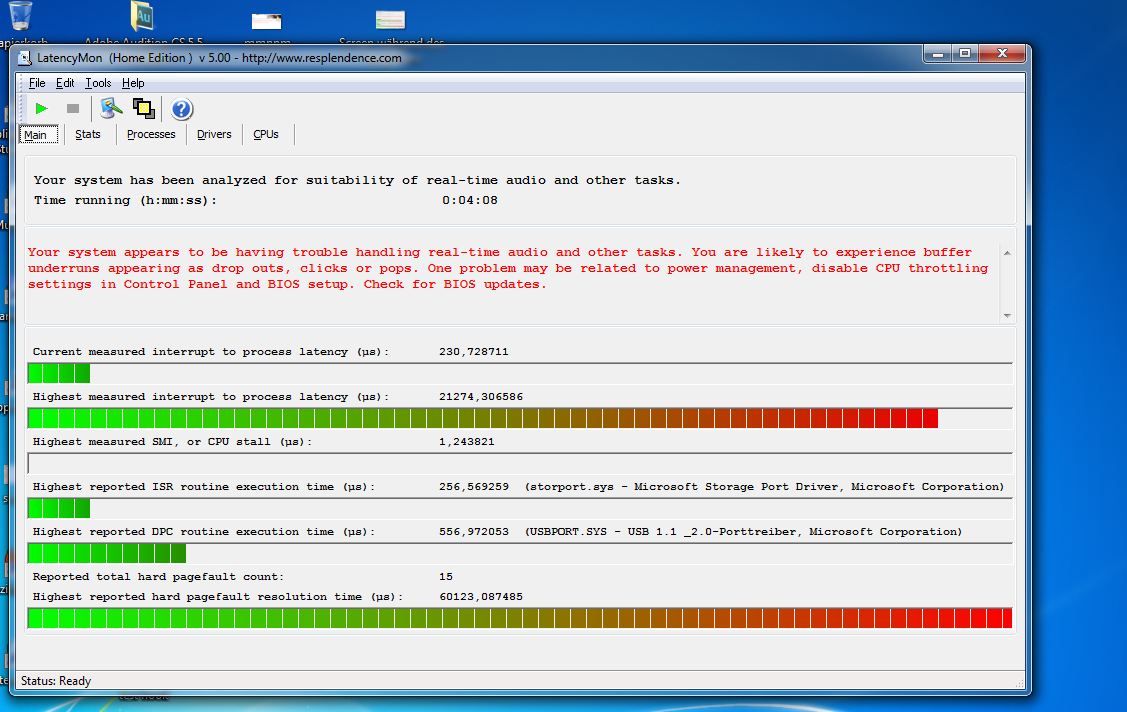The image size is (1127, 712).
Task: Open the Edit menu
Action: pos(65,83)
